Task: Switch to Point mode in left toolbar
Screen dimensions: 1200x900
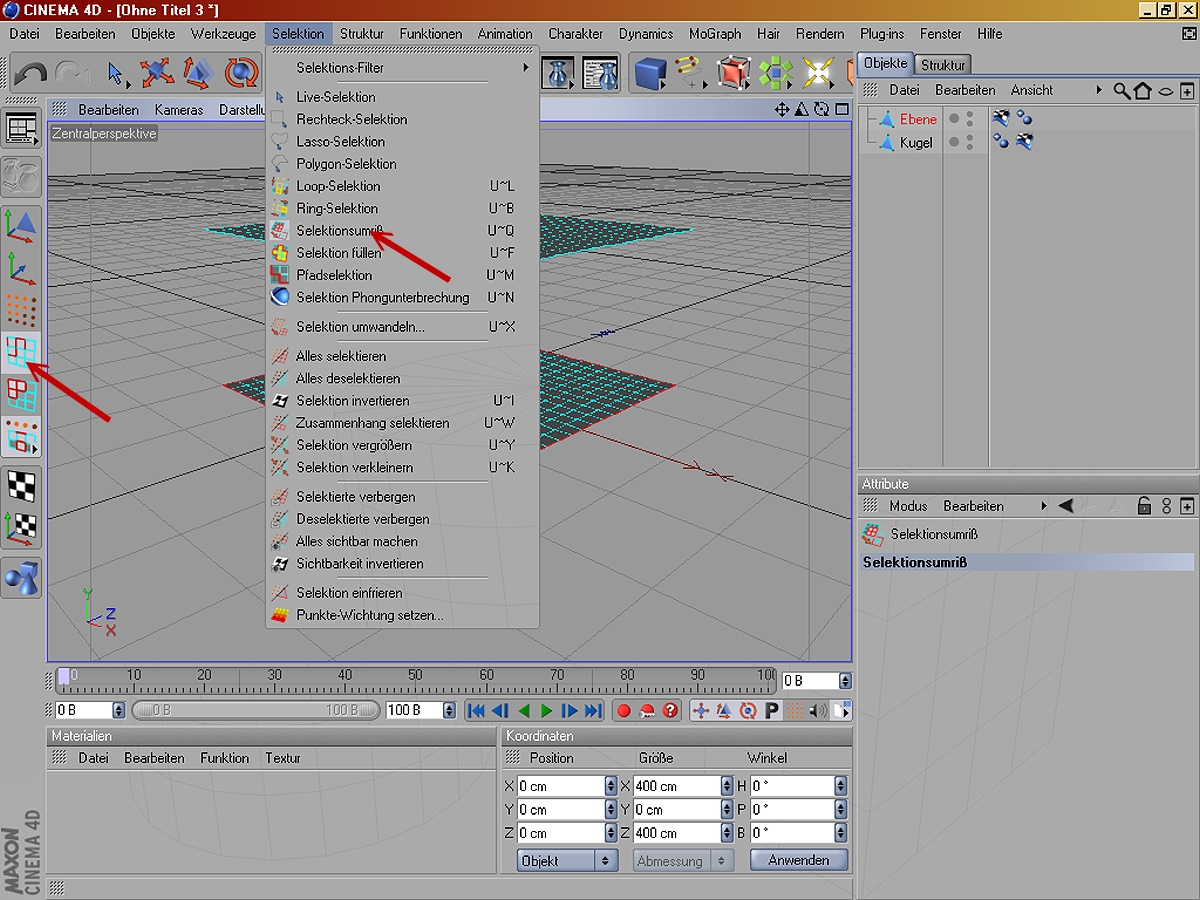Action: pyautogui.click(x=21, y=310)
